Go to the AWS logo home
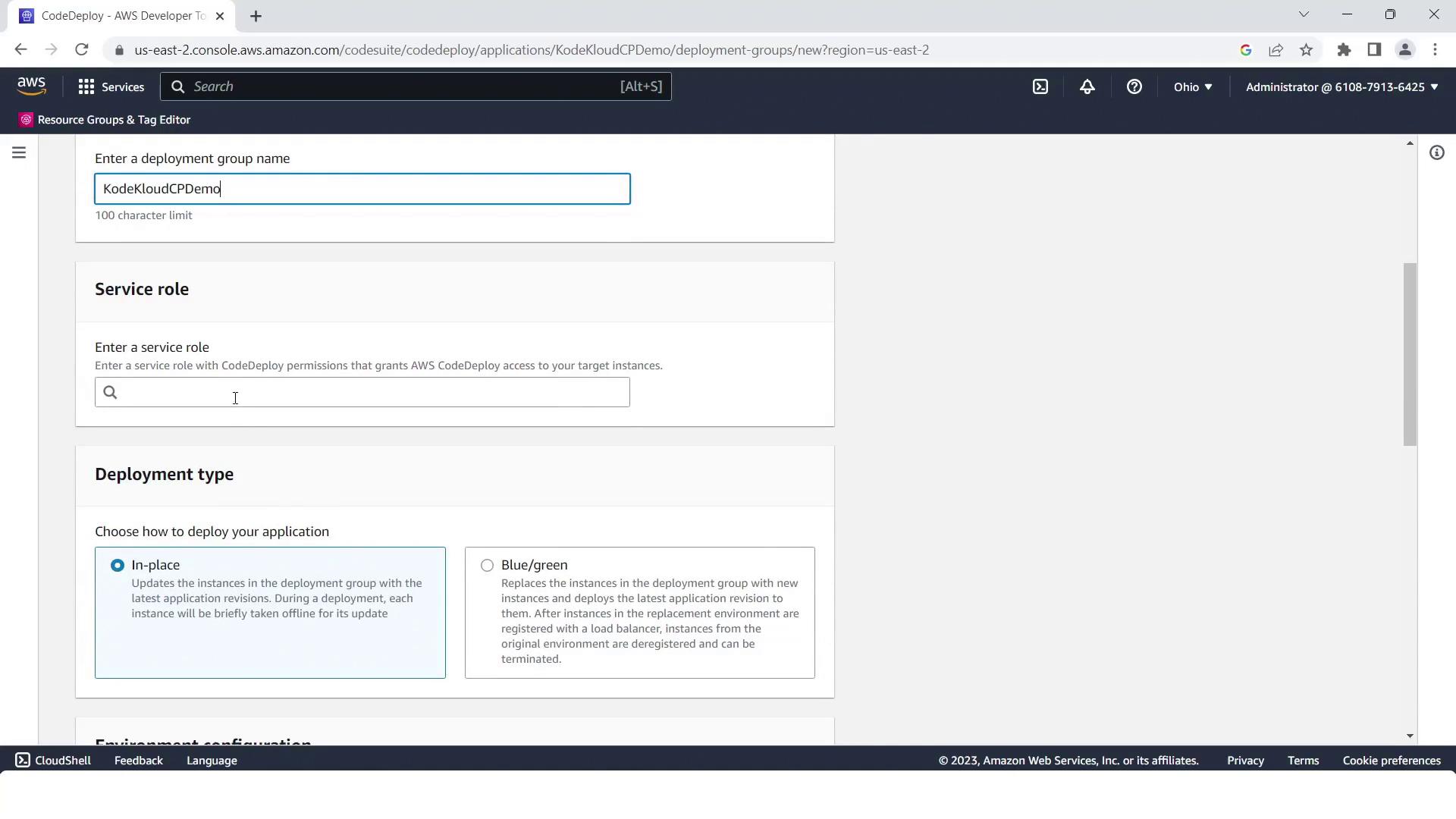This screenshot has height=819, width=1456. click(x=31, y=86)
